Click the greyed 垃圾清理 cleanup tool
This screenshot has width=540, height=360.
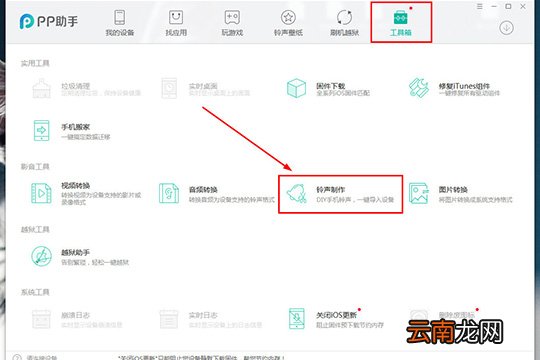86,88
